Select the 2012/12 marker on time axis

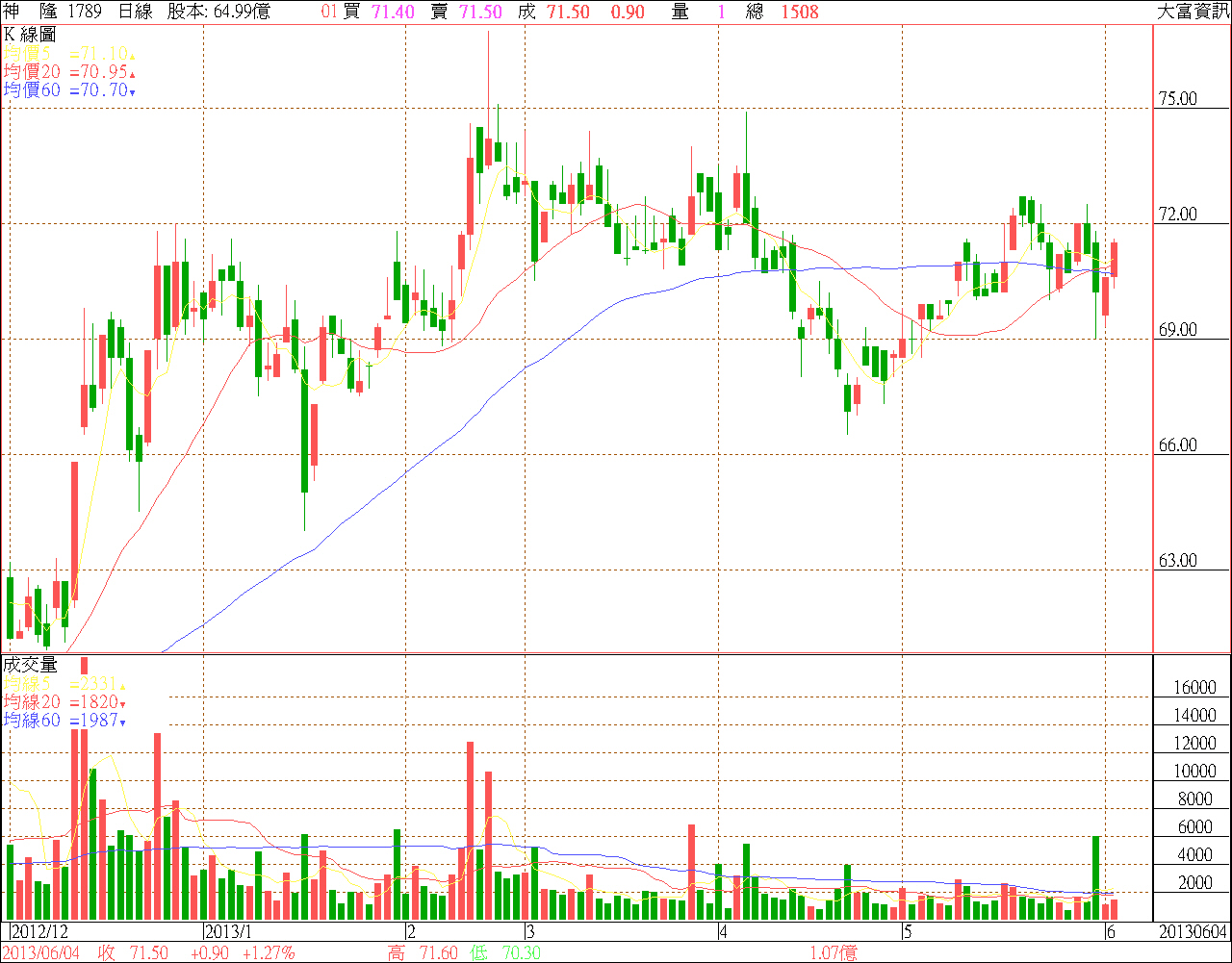click(x=39, y=932)
